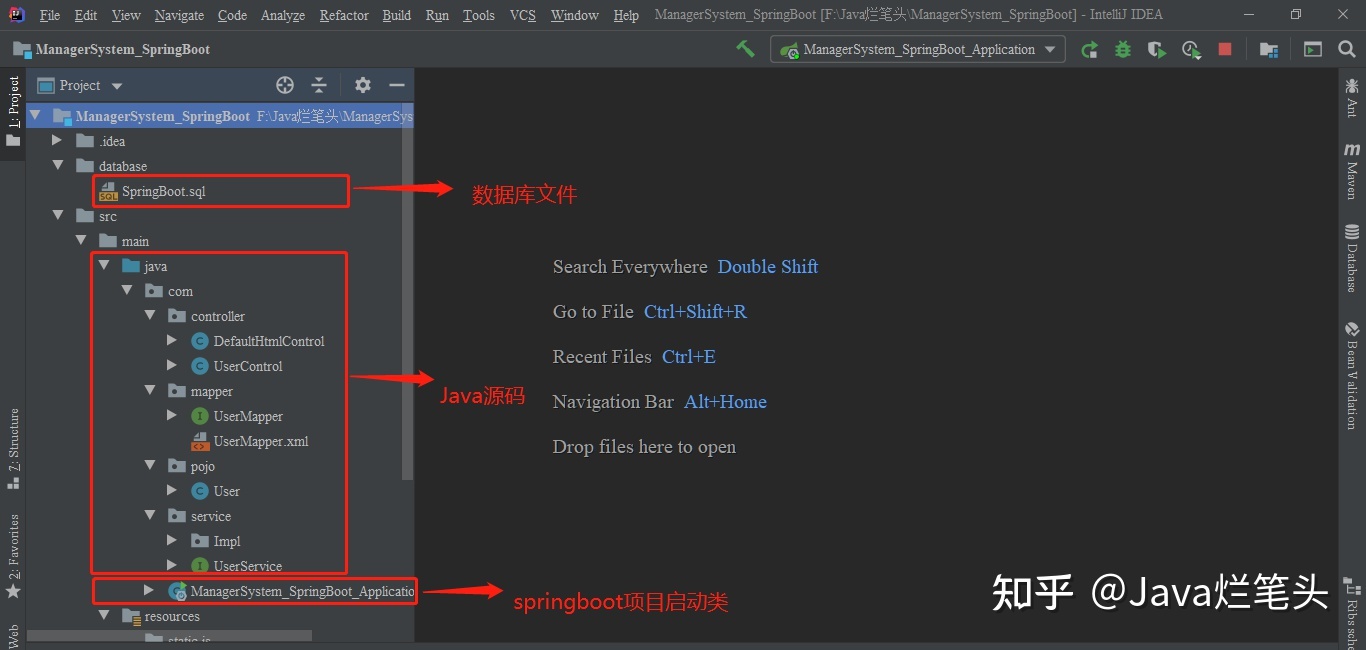This screenshot has width=1366, height=650.
Task: Open the Database tool window
Action: point(1352,258)
